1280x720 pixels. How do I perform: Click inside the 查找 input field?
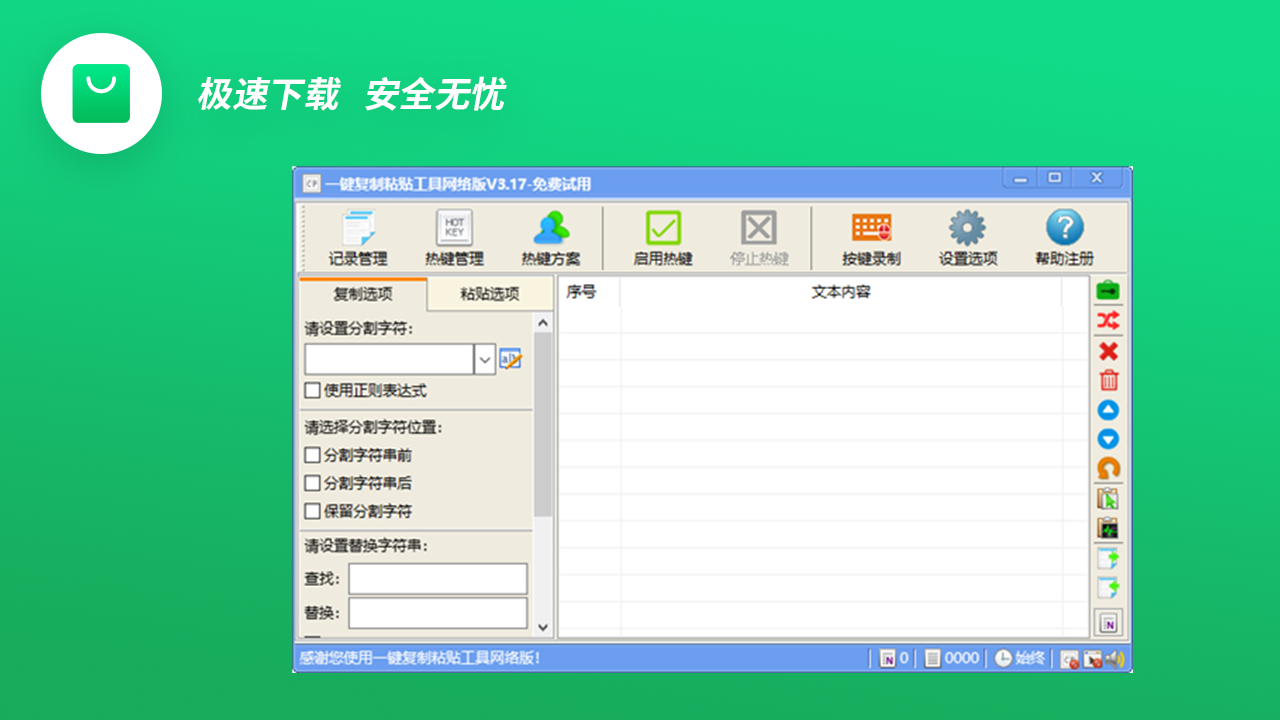point(437,578)
